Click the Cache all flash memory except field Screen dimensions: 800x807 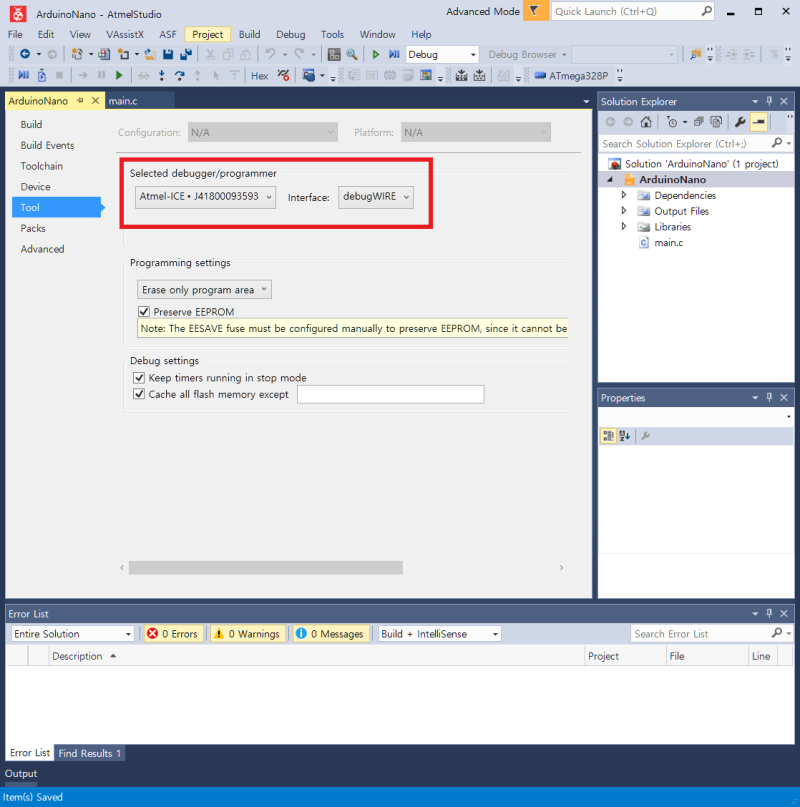pyautogui.click(x=391, y=394)
